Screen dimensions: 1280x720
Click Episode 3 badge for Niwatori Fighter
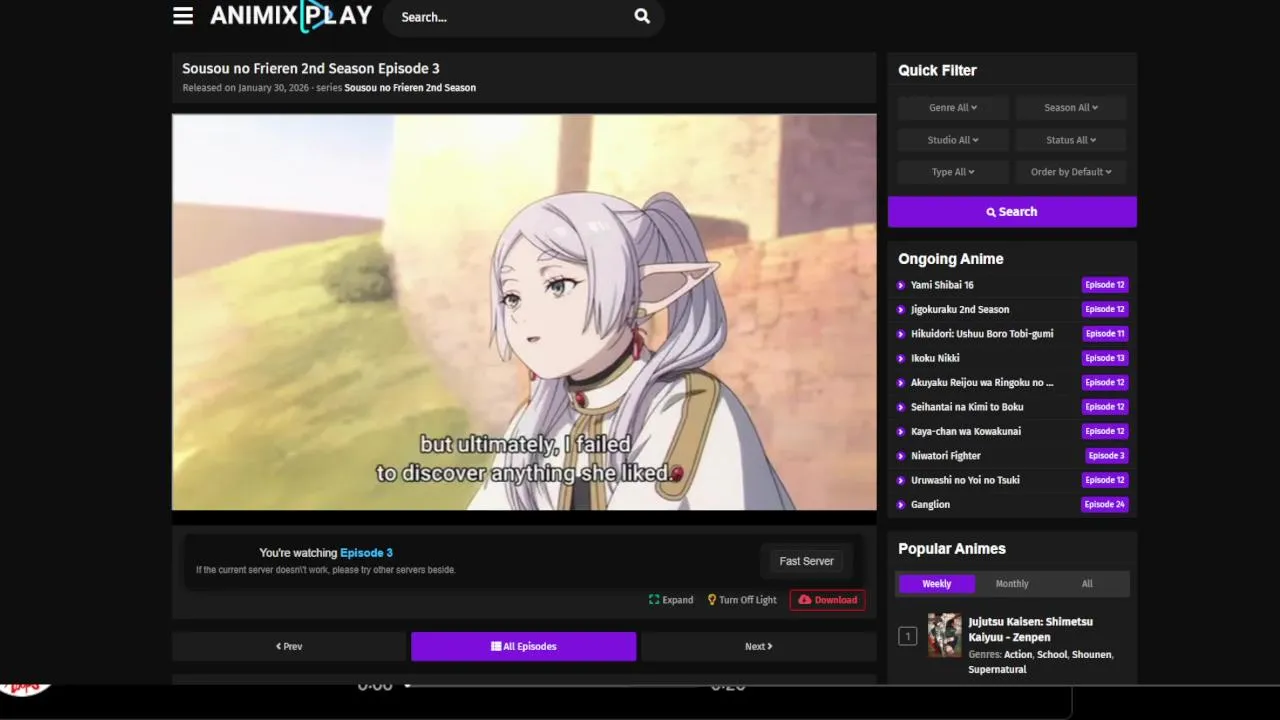[x=1107, y=456]
